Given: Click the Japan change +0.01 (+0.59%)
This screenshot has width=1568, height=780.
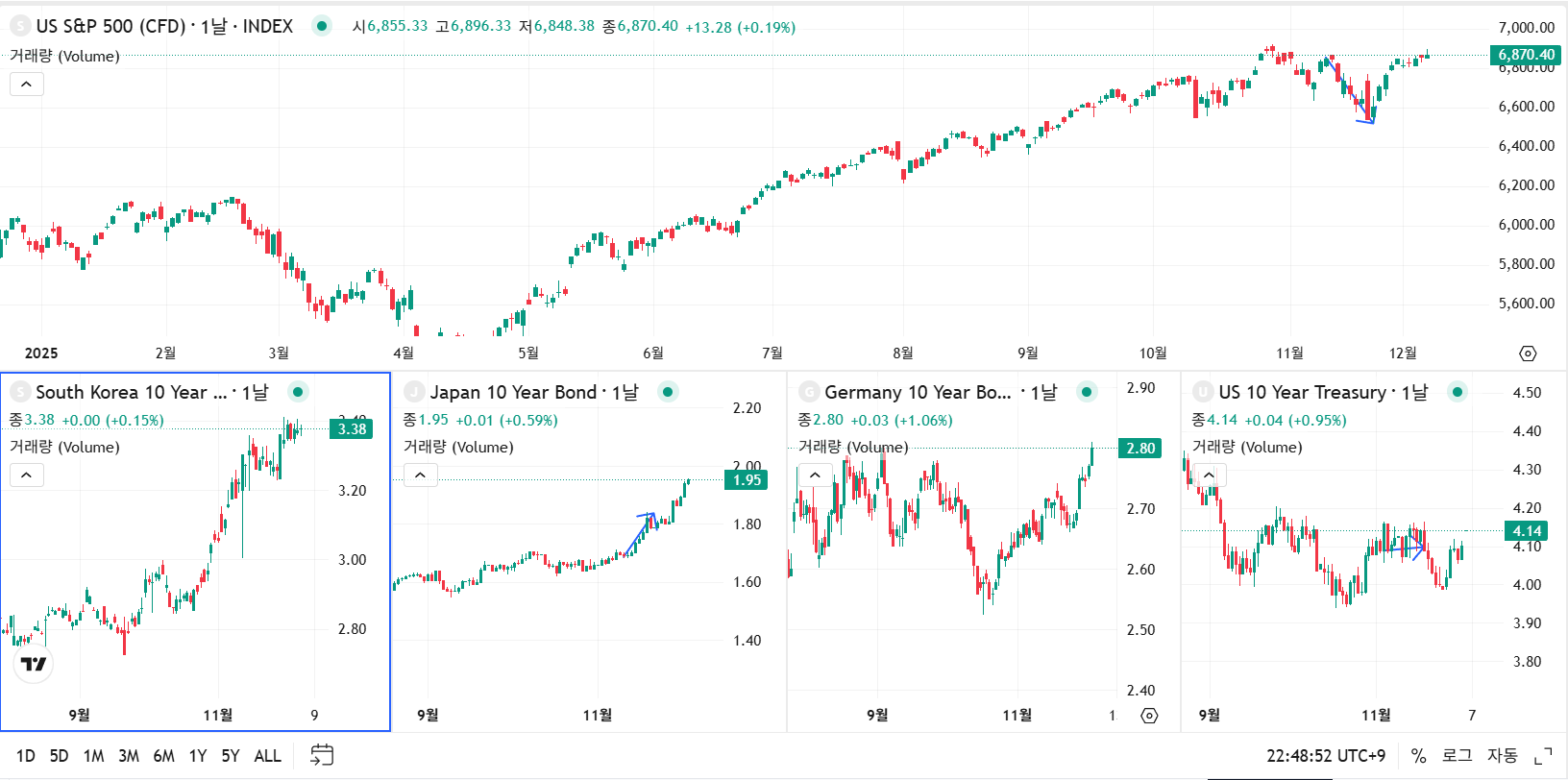Looking at the screenshot, I should click(506, 420).
